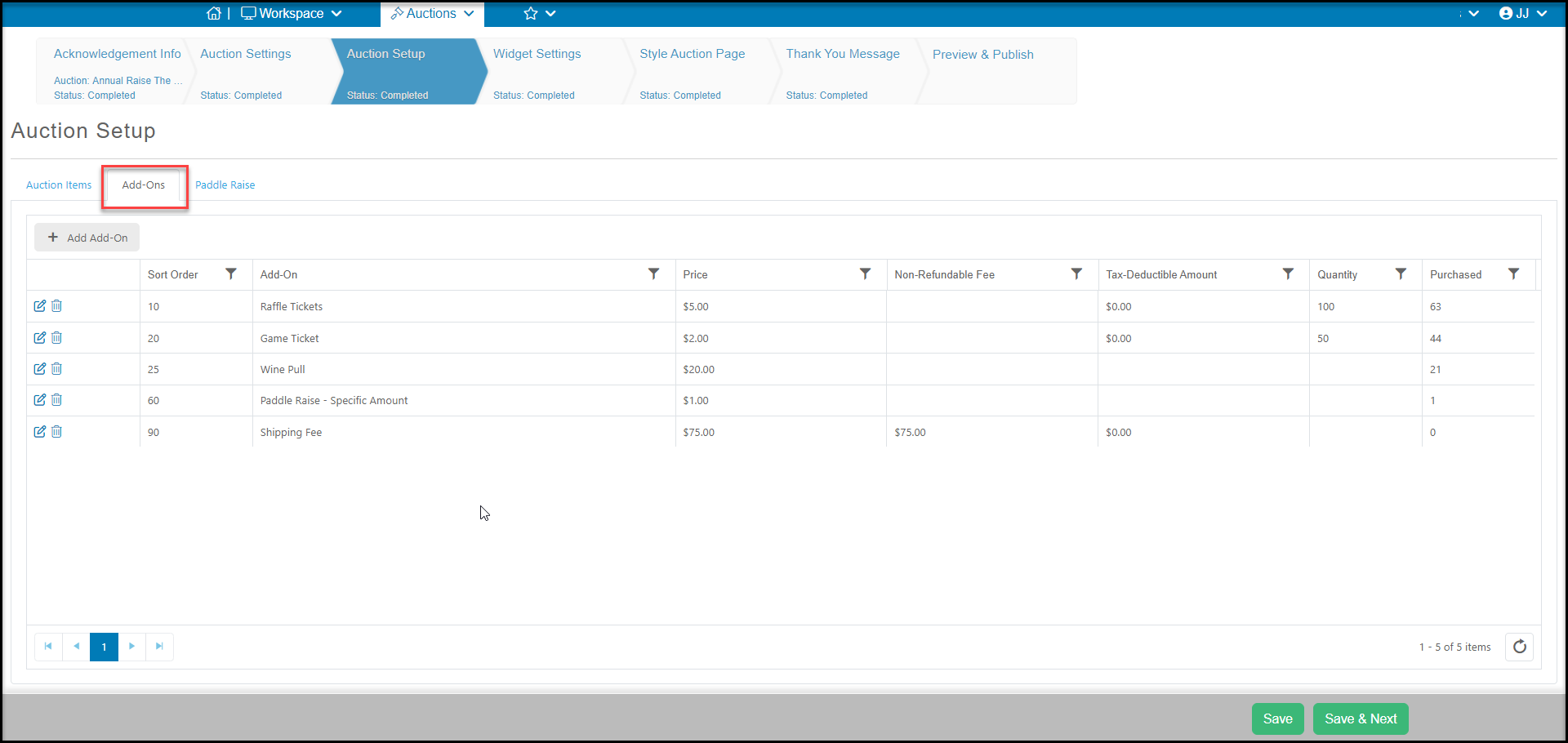Open the Auction Settings step
The width and height of the screenshot is (1568, 743).
click(x=257, y=71)
